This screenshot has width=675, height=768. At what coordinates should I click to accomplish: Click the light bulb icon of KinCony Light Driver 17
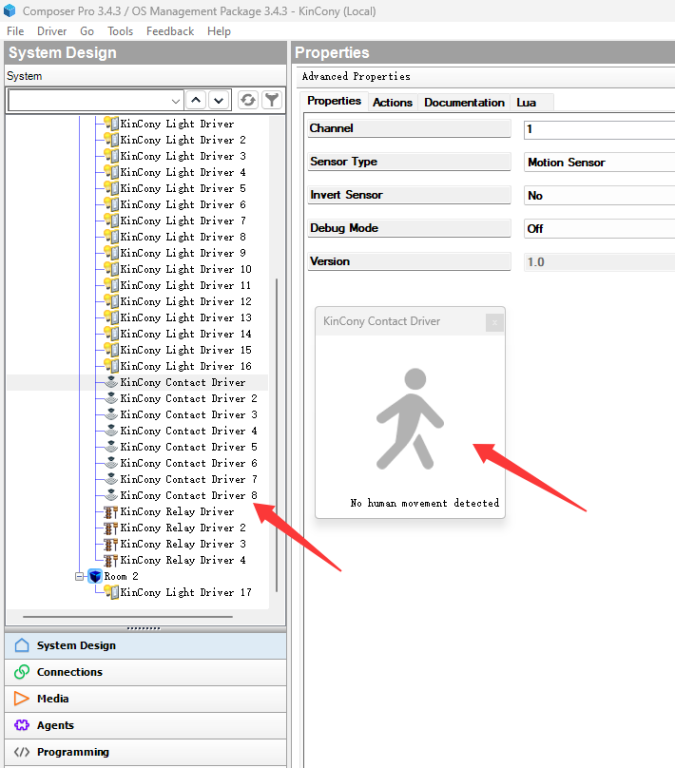[x=112, y=593]
